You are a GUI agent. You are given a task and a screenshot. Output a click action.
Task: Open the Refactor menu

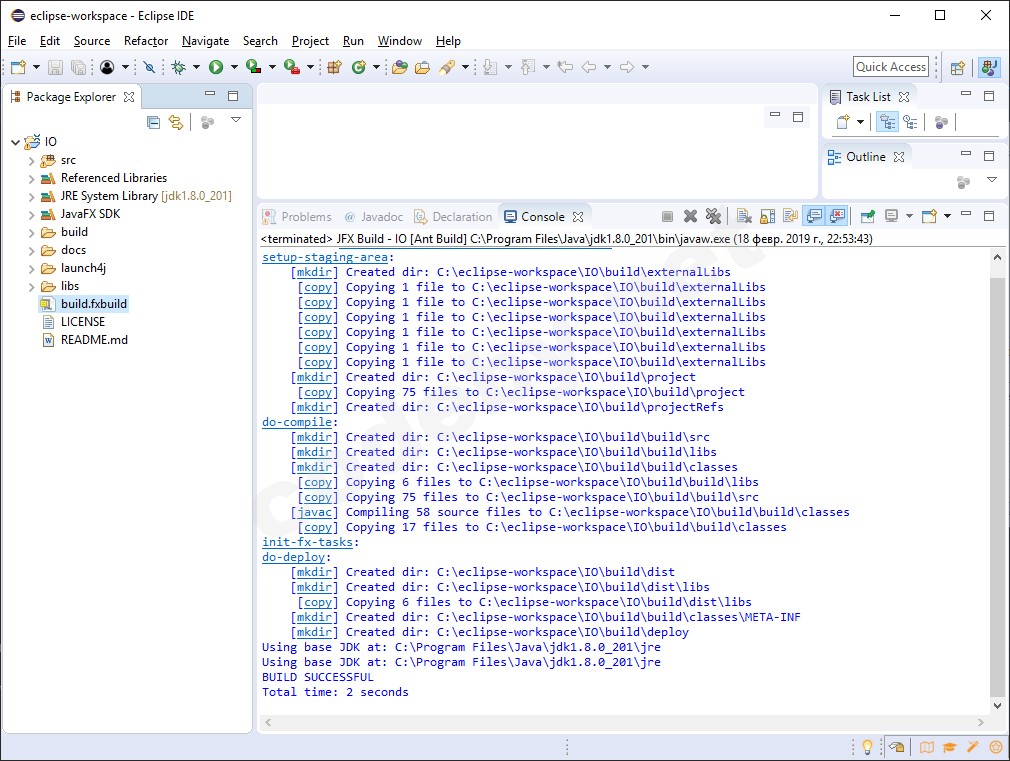146,41
